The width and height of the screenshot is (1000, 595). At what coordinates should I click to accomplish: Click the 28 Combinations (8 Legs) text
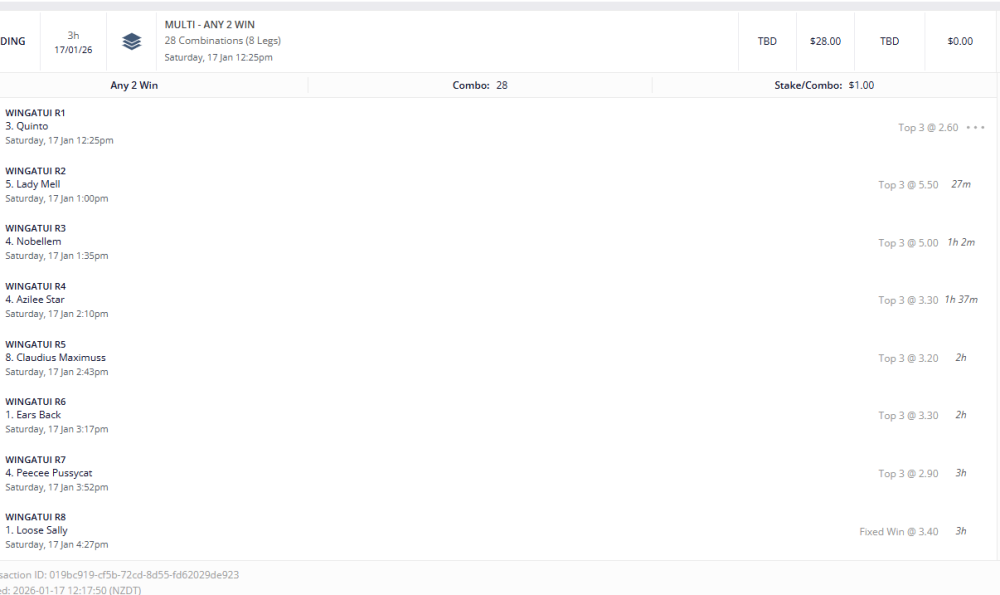(222, 41)
